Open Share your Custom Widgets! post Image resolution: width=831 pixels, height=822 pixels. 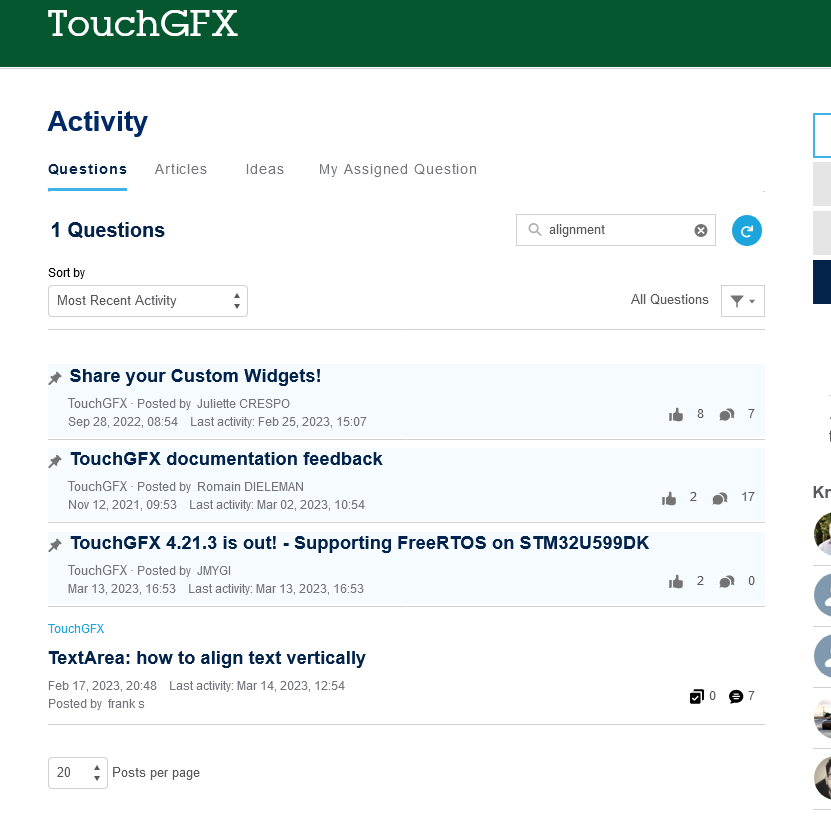(x=196, y=376)
